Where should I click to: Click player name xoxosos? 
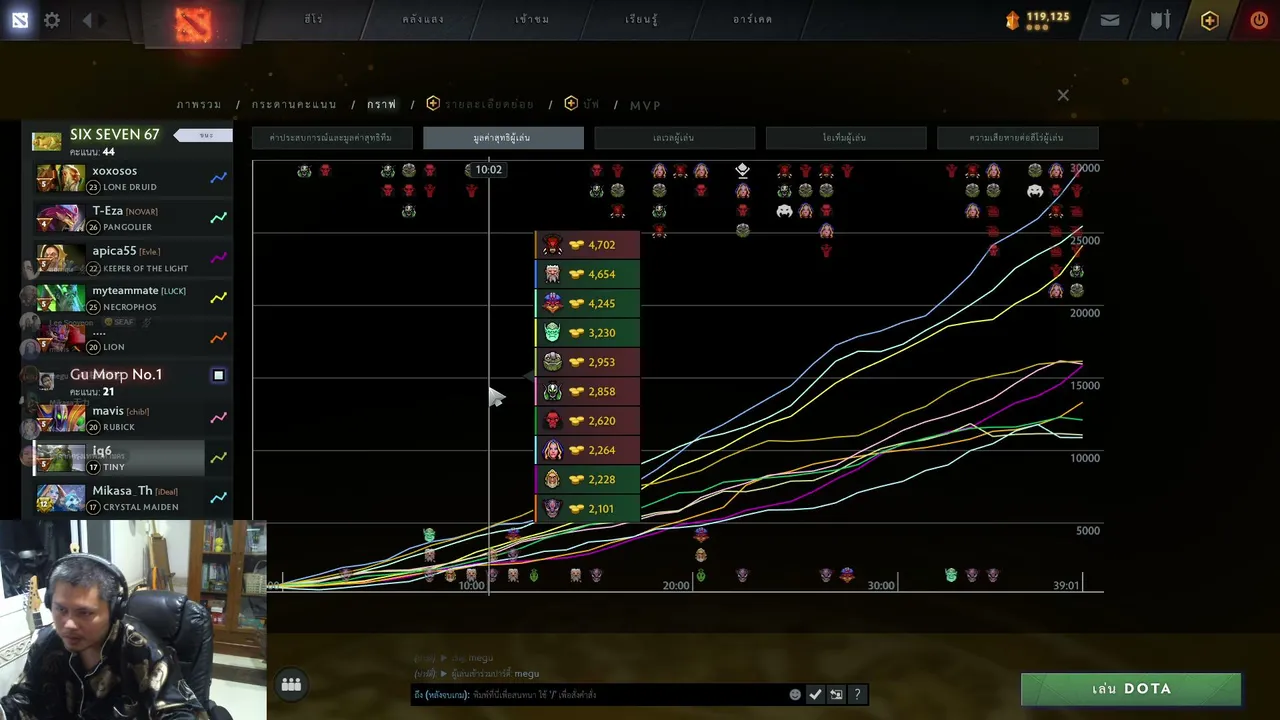click(115, 171)
